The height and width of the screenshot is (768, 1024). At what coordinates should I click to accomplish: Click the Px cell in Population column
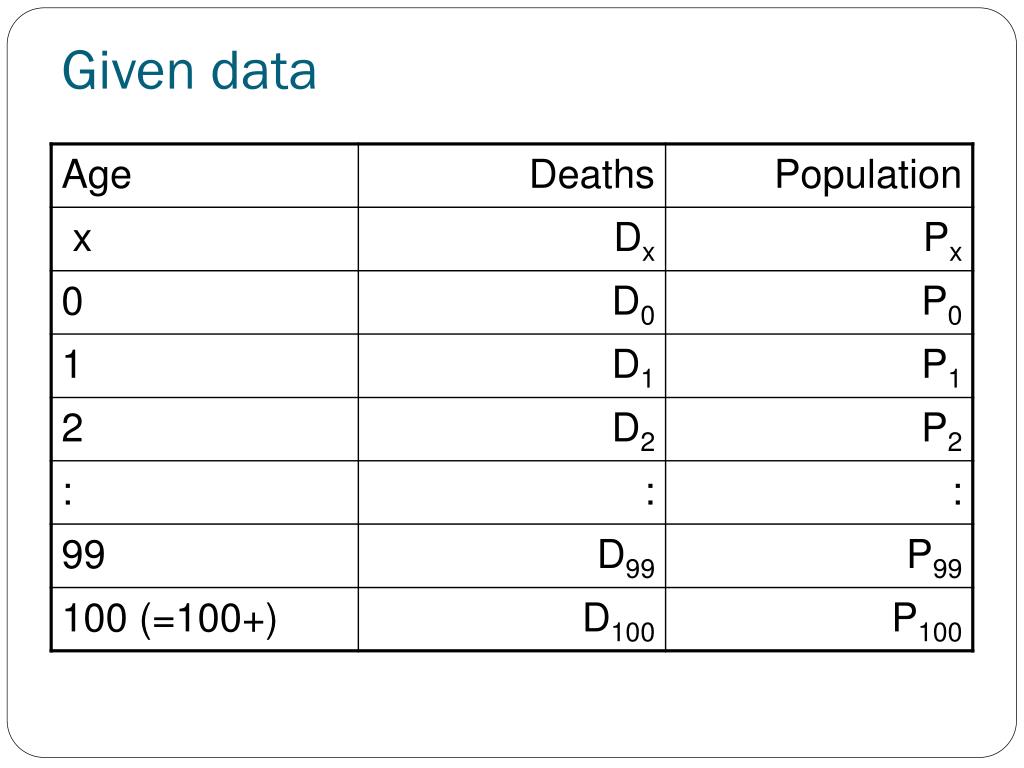(819, 239)
